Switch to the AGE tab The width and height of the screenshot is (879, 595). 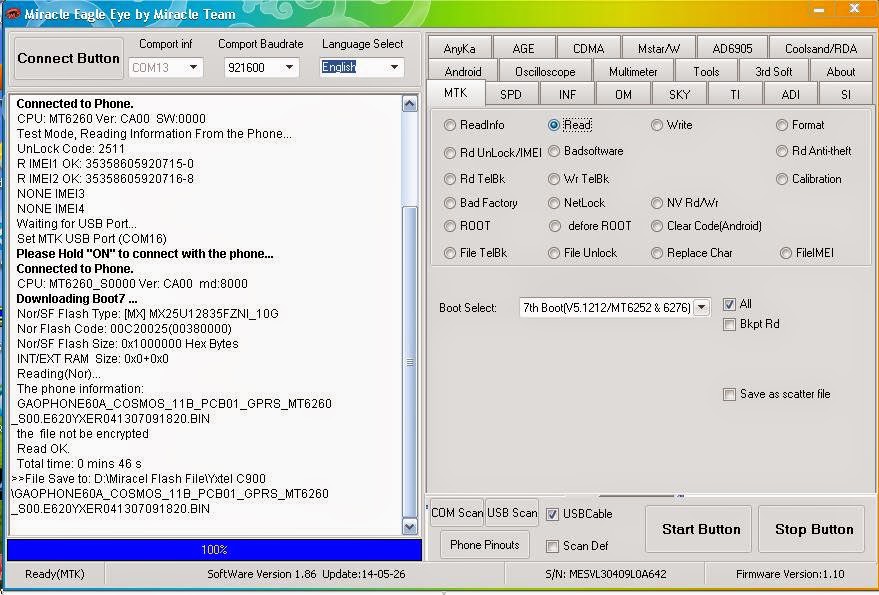point(524,49)
